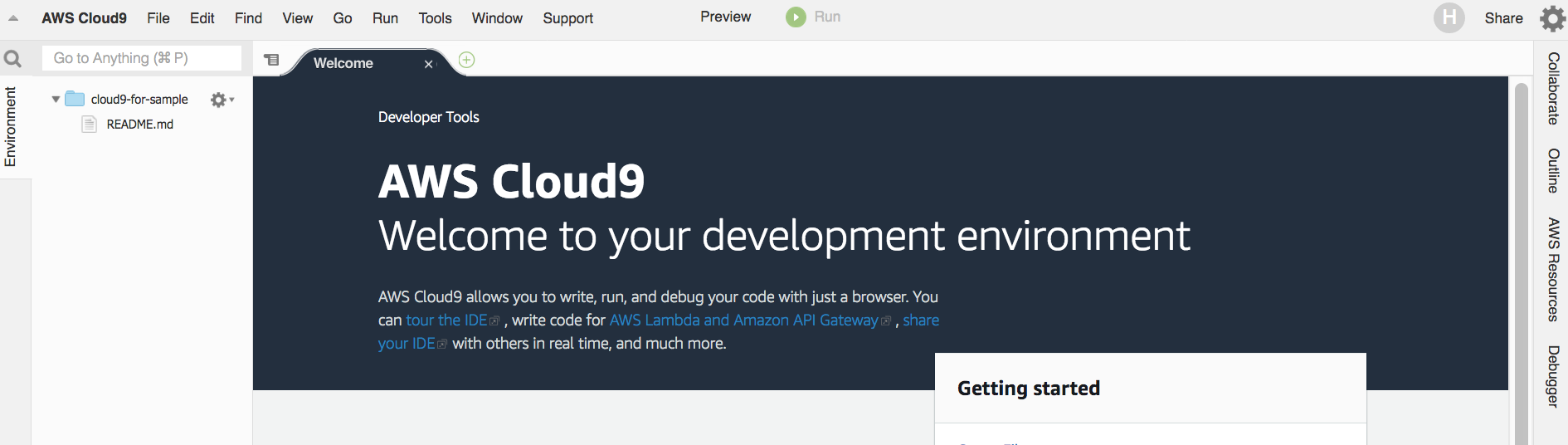Select the cloud9-for-sample folder

point(139,99)
